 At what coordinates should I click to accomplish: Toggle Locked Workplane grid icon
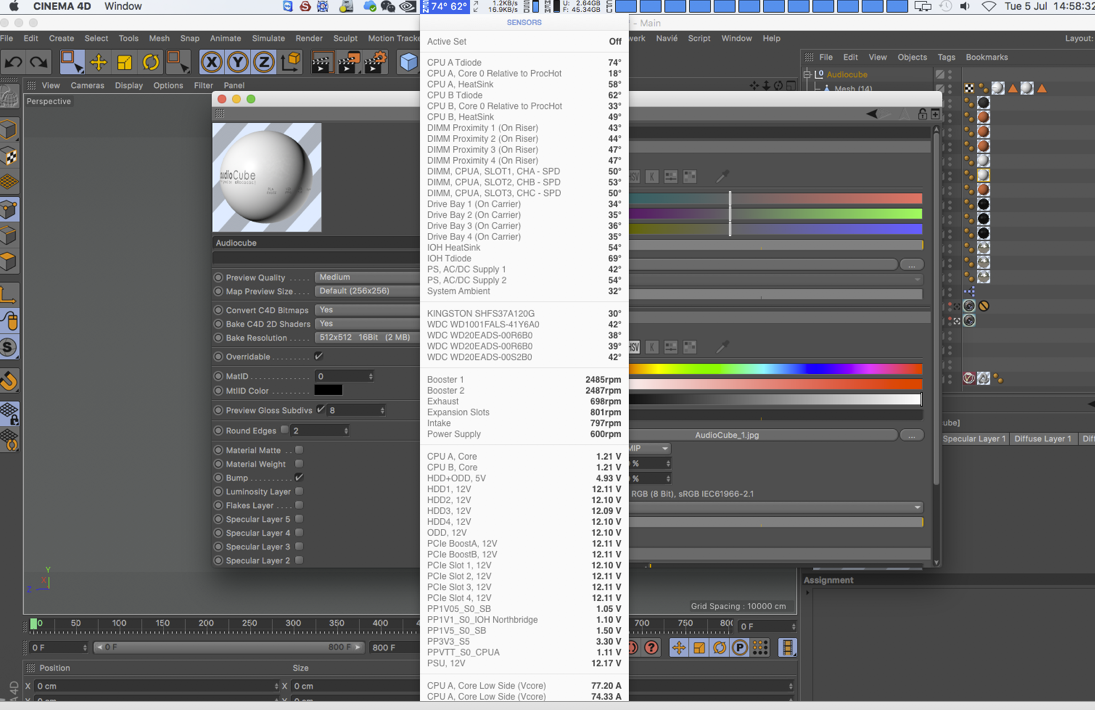[8, 413]
